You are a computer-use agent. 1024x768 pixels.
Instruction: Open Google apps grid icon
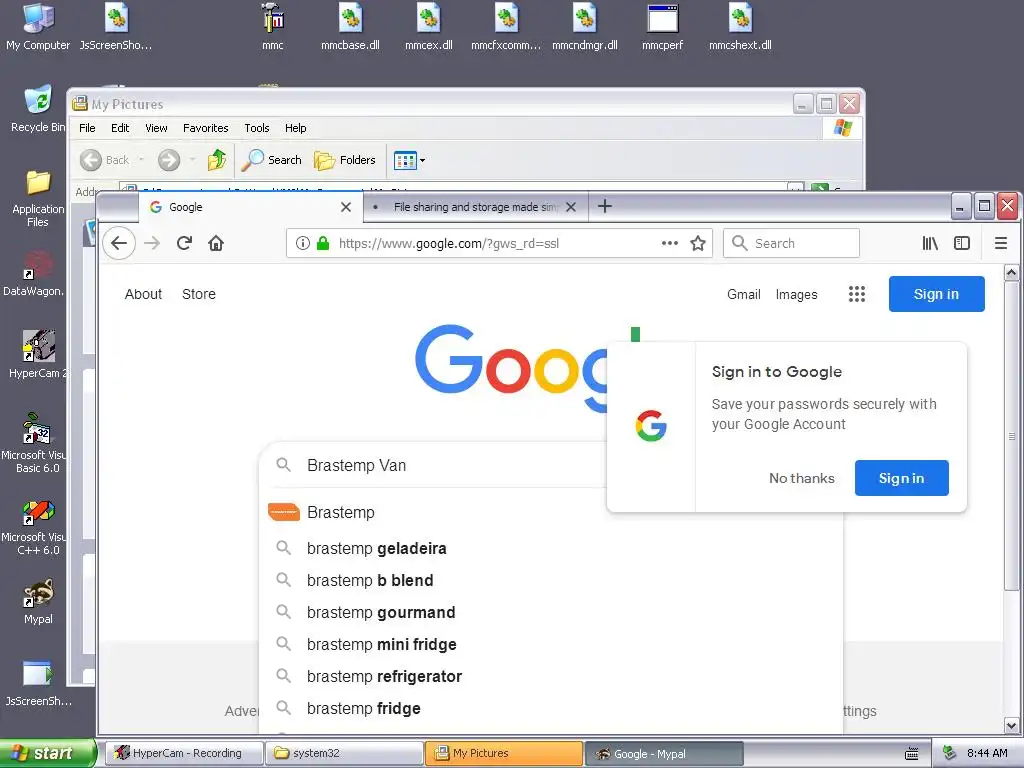[857, 294]
